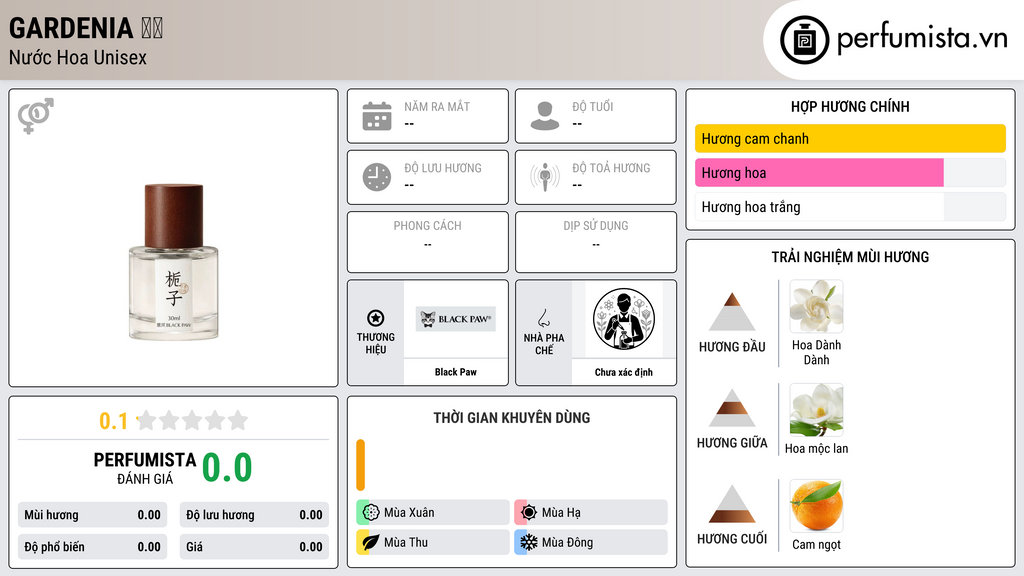Click the first rating star

[147, 420]
